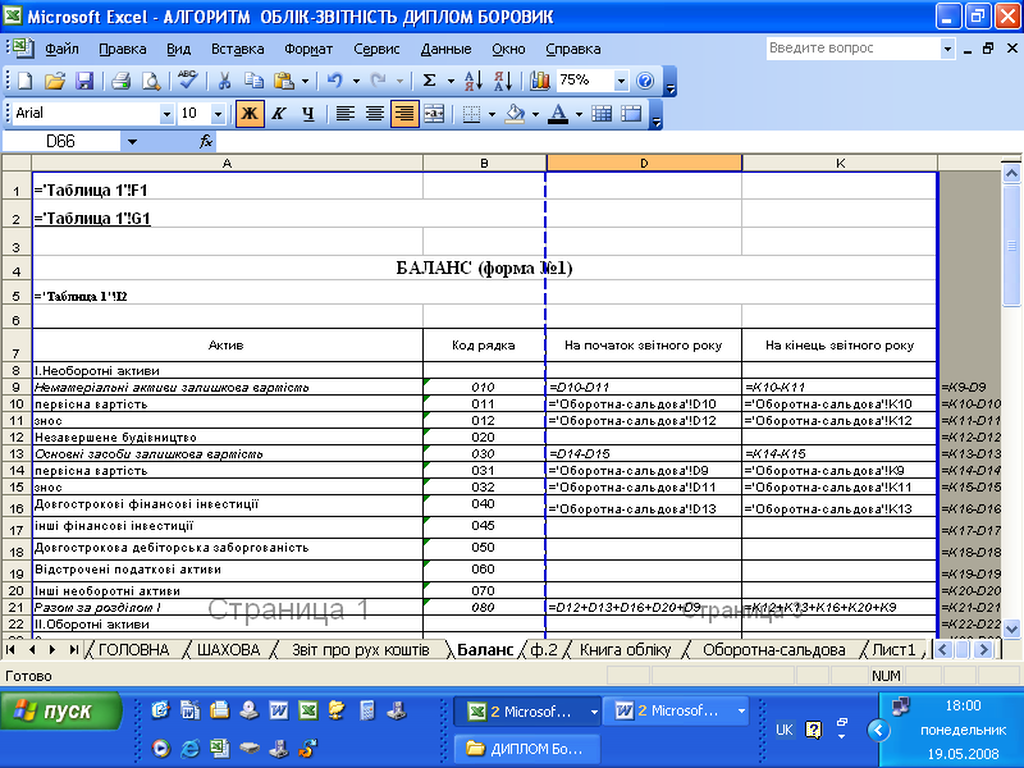The height and width of the screenshot is (768, 1024).
Task: Toggle bold formatting button Ж
Action: pos(249,114)
